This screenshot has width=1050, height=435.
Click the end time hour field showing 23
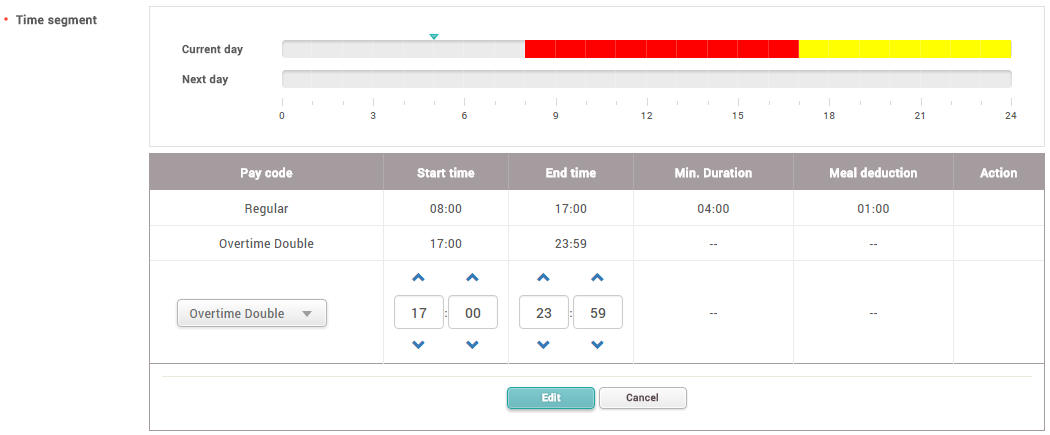544,313
